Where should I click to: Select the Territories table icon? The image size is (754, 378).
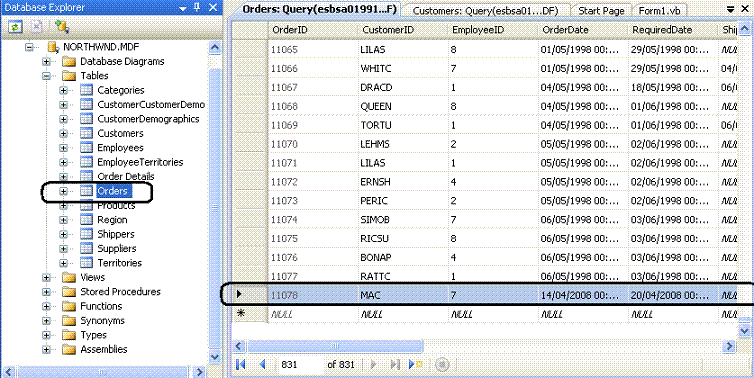point(86,263)
